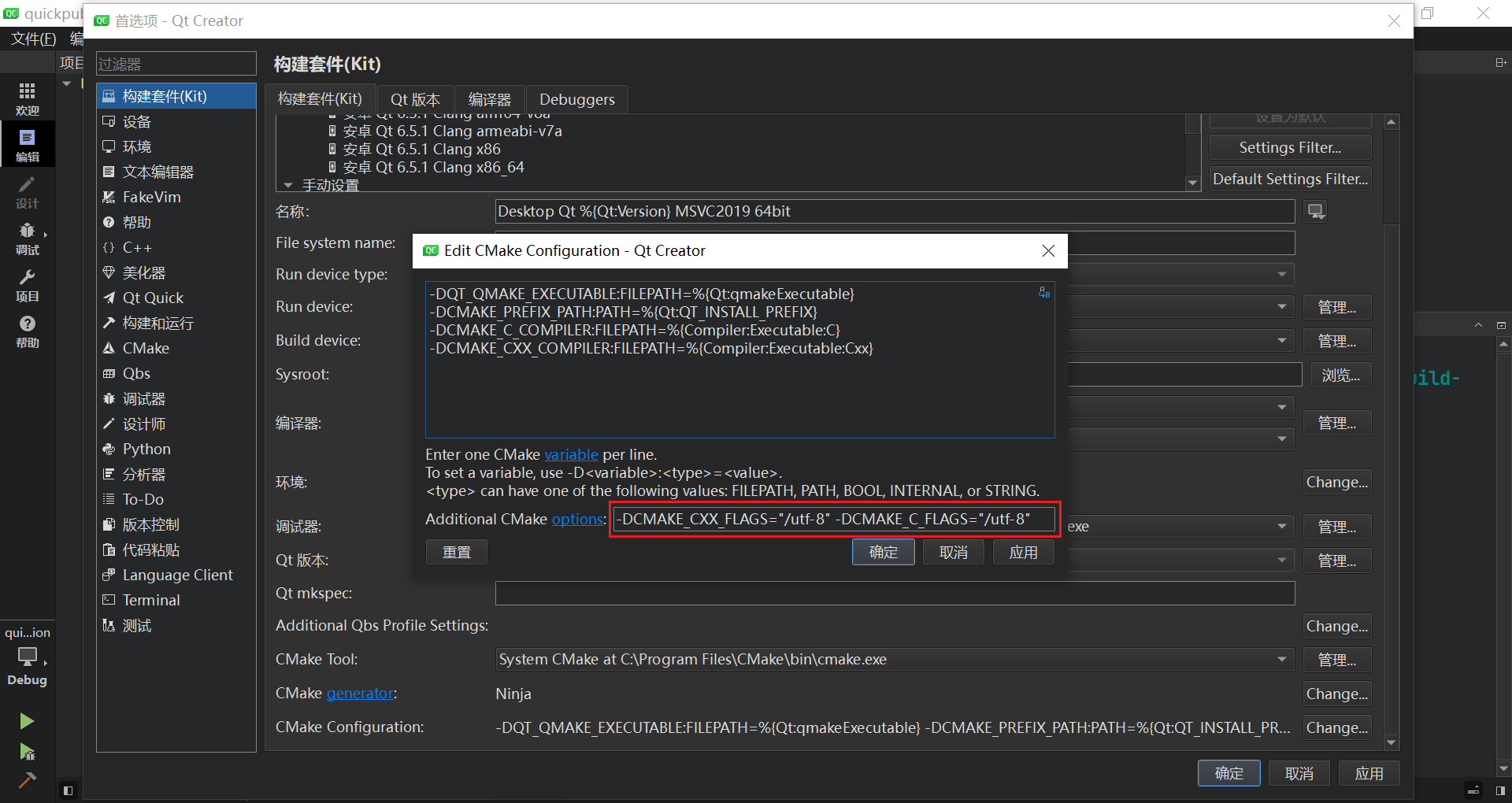1512x803 pixels.
Task: Open the Python preferences category
Action: tap(176, 449)
